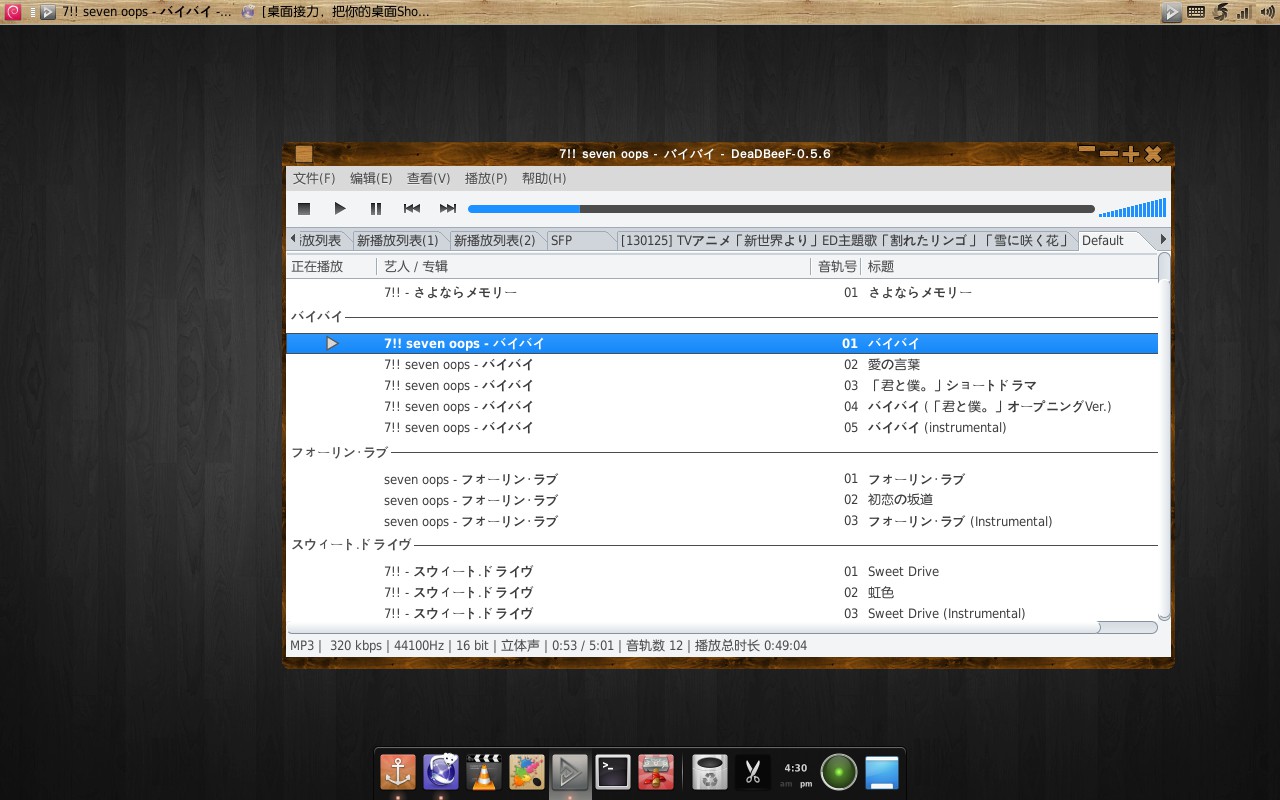Sort by the 音轨号 column header

[x=837, y=266]
